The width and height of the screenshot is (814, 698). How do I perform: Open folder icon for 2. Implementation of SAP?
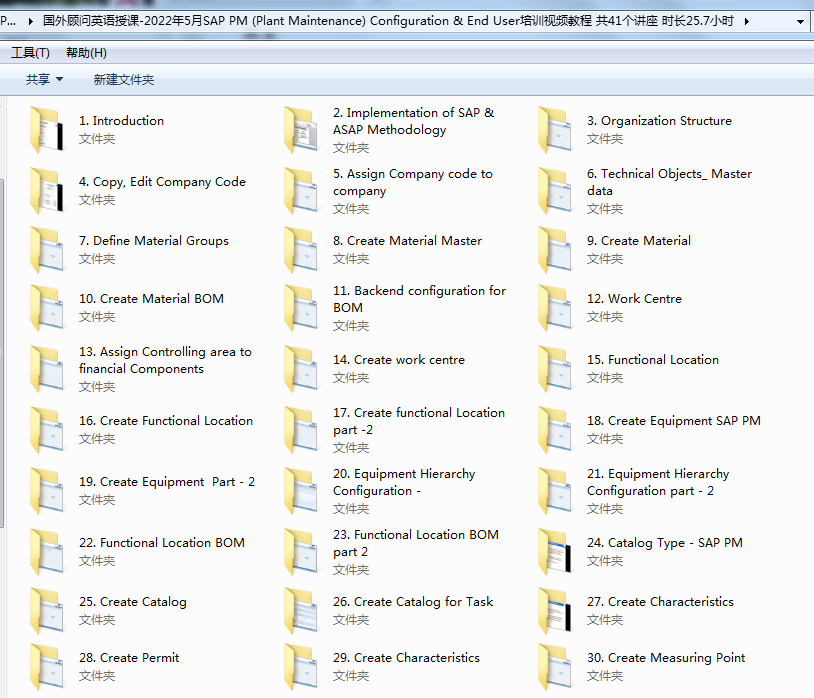point(301,130)
